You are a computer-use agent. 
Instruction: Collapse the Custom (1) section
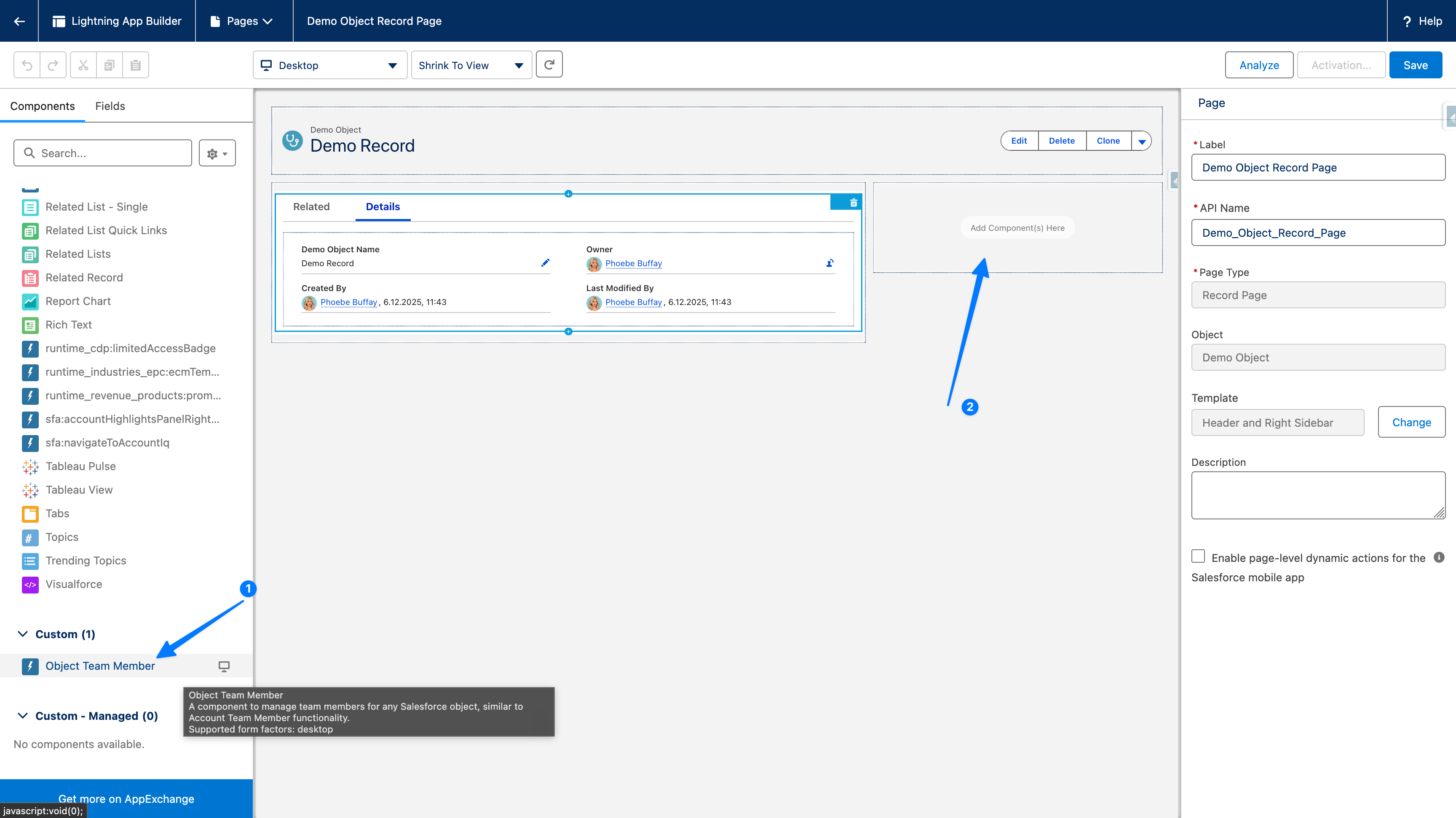[23, 634]
